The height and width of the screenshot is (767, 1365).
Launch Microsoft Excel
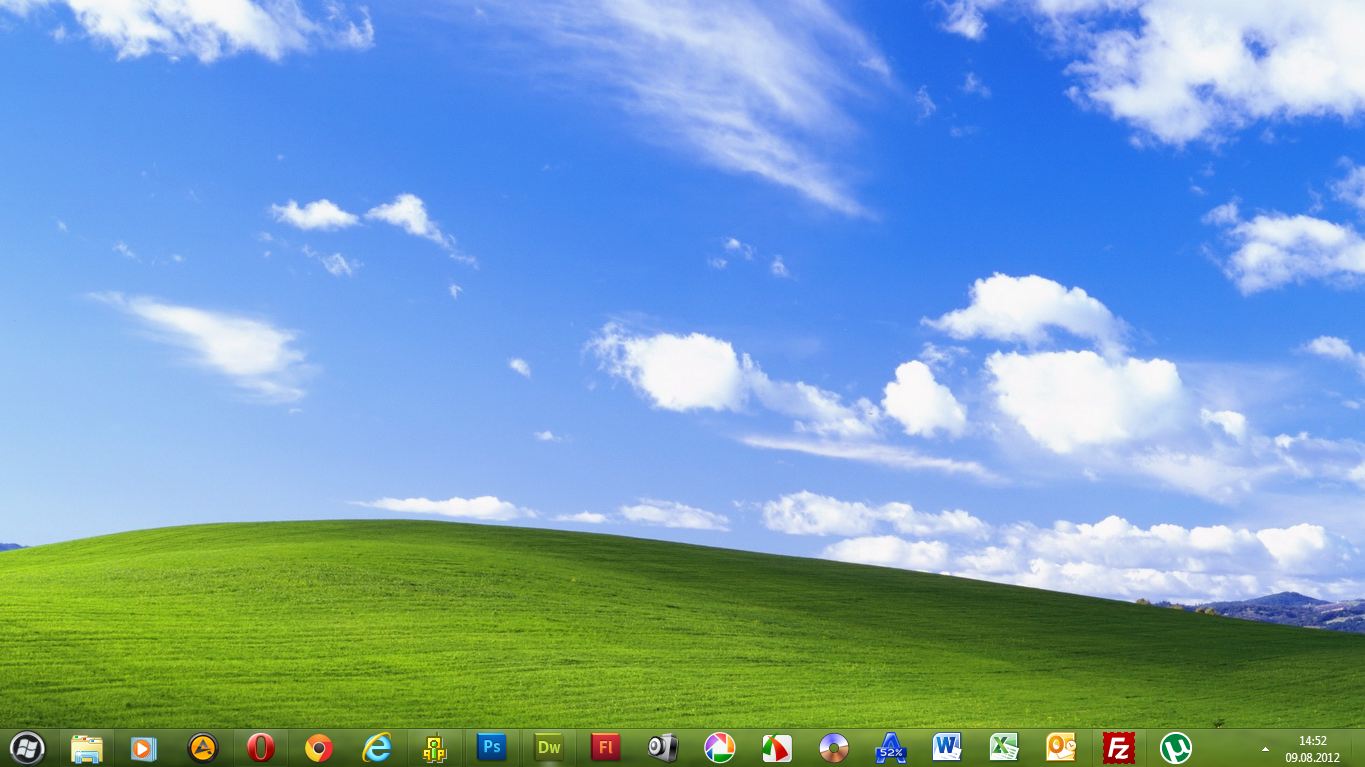(x=1004, y=747)
